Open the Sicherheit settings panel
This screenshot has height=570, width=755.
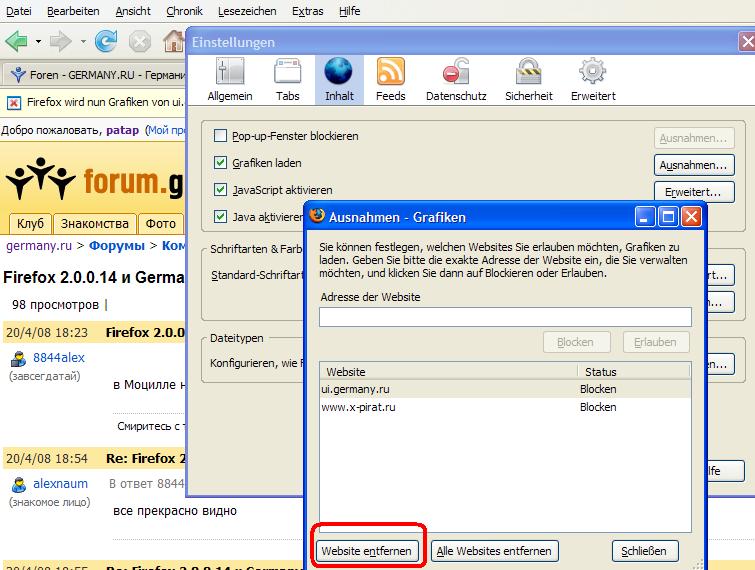529,79
